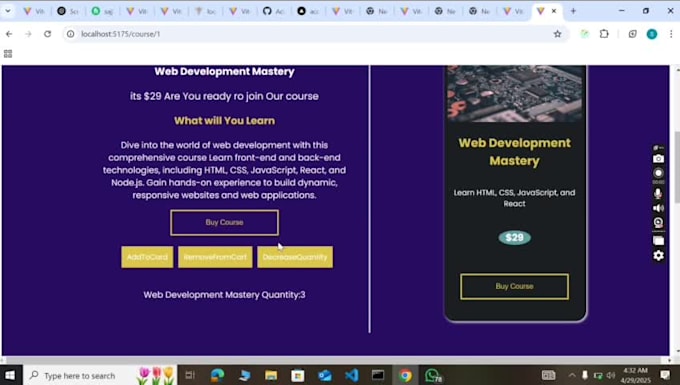680x385 pixels.
Task: Open the side panel icon in toolbar
Action: tap(632, 34)
